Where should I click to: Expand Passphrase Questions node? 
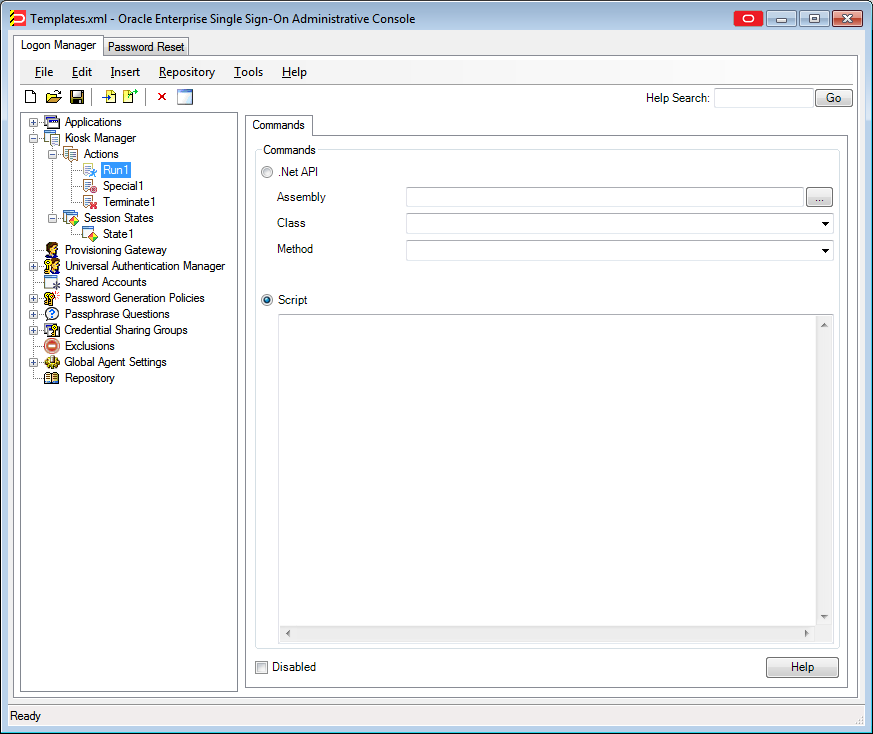pos(33,315)
